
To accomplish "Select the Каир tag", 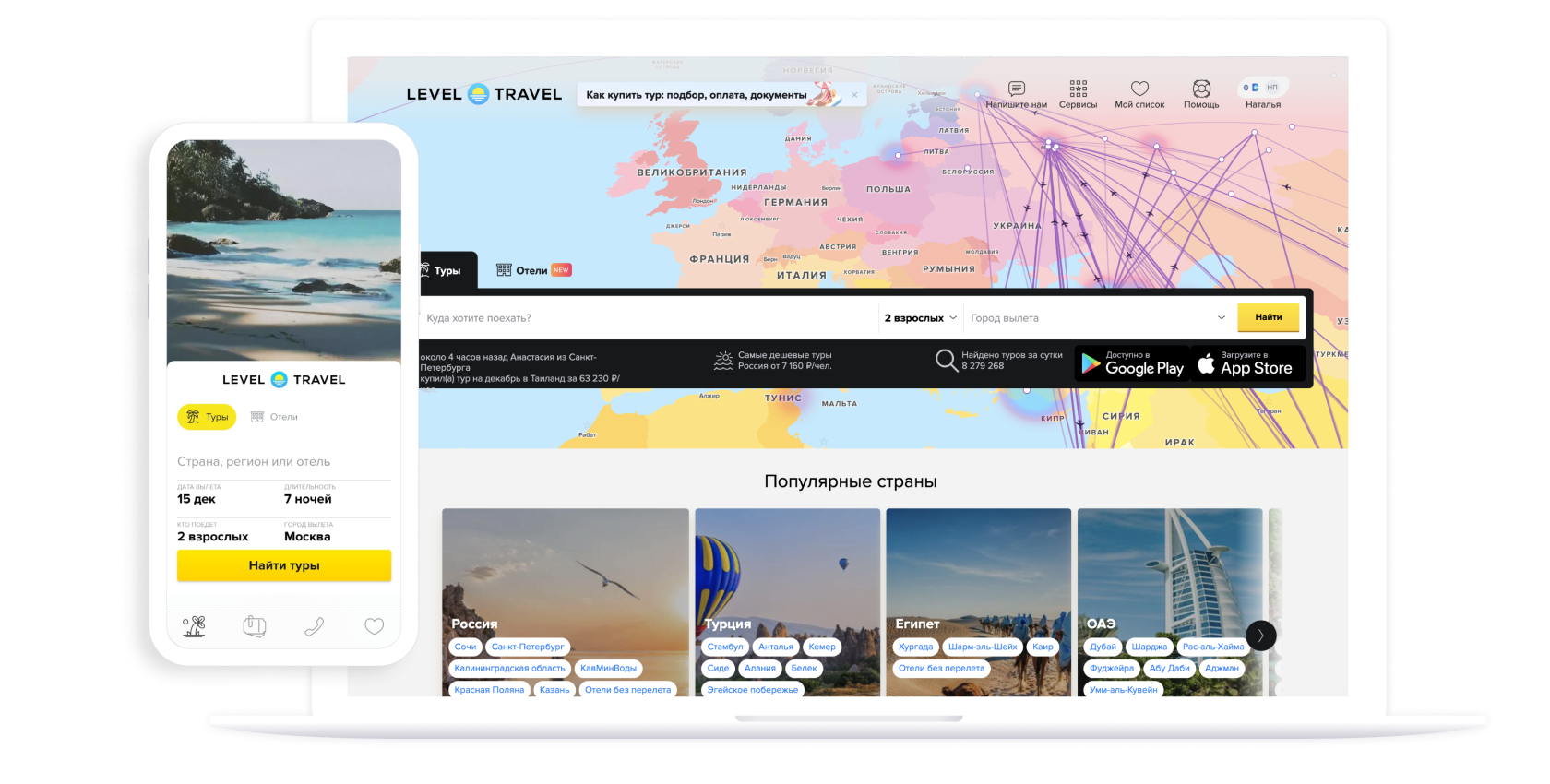I will 1043,647.
